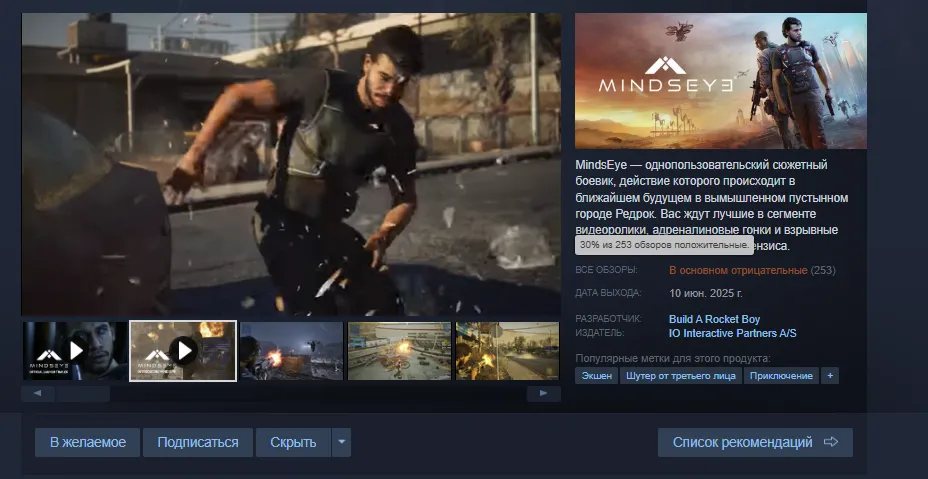The height and width of the screenshot is (479, 928).
Task: Open the 'В основном отрицательные' reviews link
Action: (738, 271)
